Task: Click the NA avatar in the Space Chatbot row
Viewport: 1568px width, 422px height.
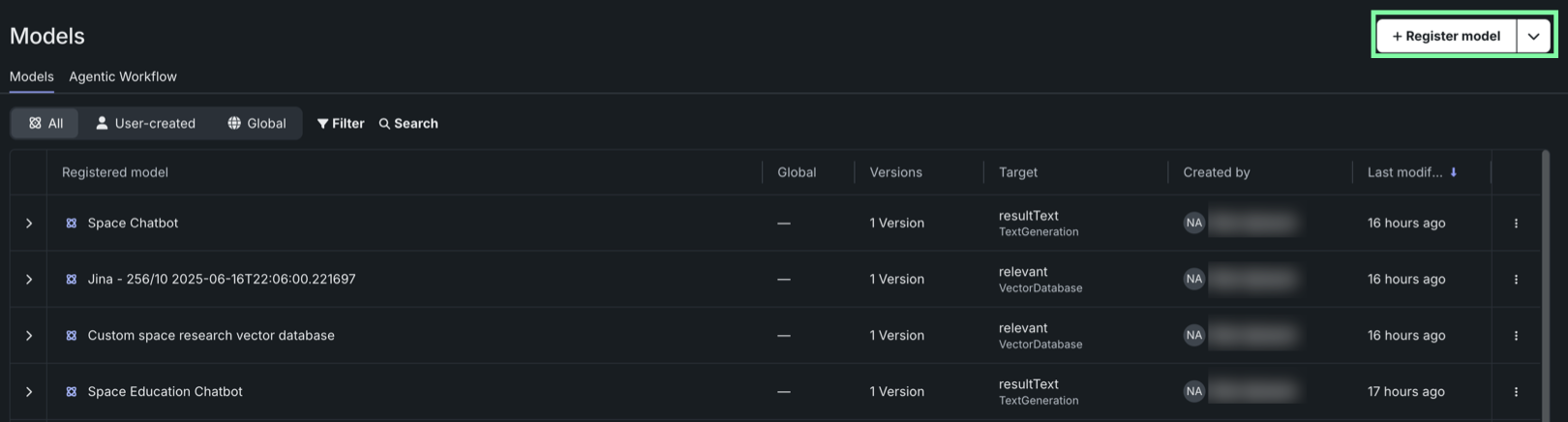Action: tap(1194, 224)
